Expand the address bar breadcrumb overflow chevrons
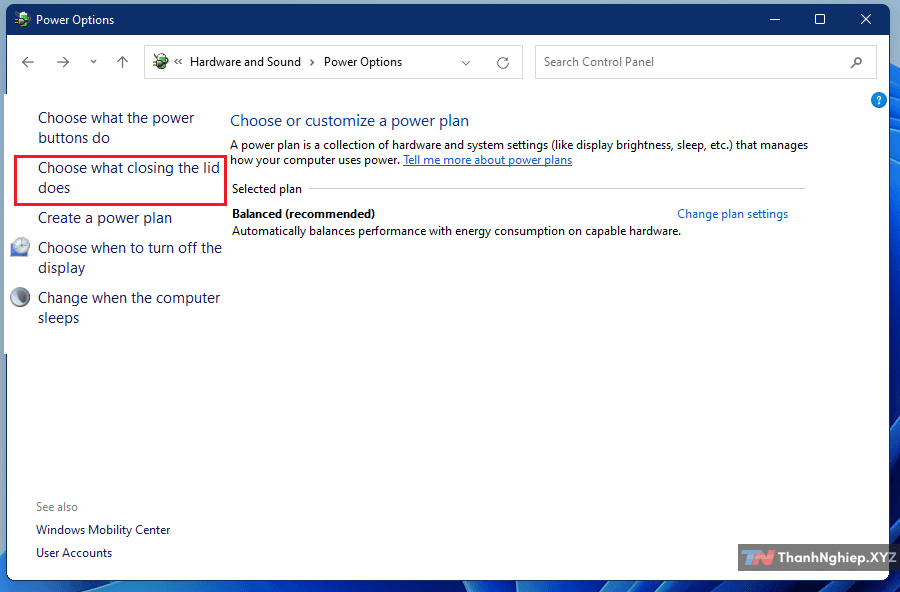Image resolution: width=900 pixels, height=592 pixels. pyautogui.click(x=178, y=61)
